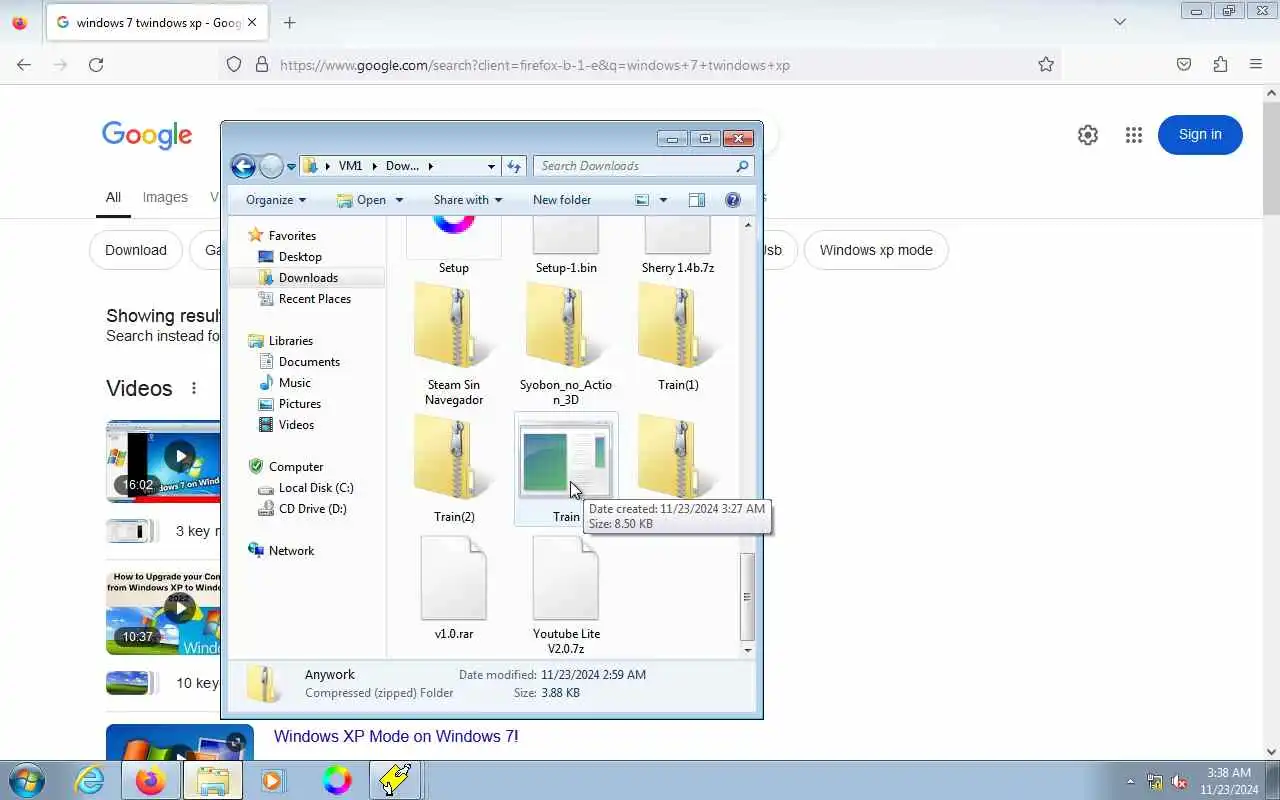Open the Share with menu
The height and width of the screenshot is (800, 1280).
coord(468,200)
